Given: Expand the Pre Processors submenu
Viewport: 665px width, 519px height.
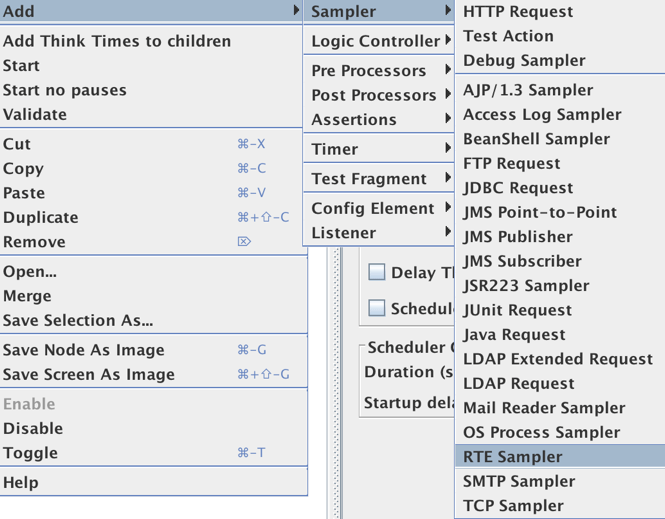Looking at the screenshot, I should click(x=379, y=70).
